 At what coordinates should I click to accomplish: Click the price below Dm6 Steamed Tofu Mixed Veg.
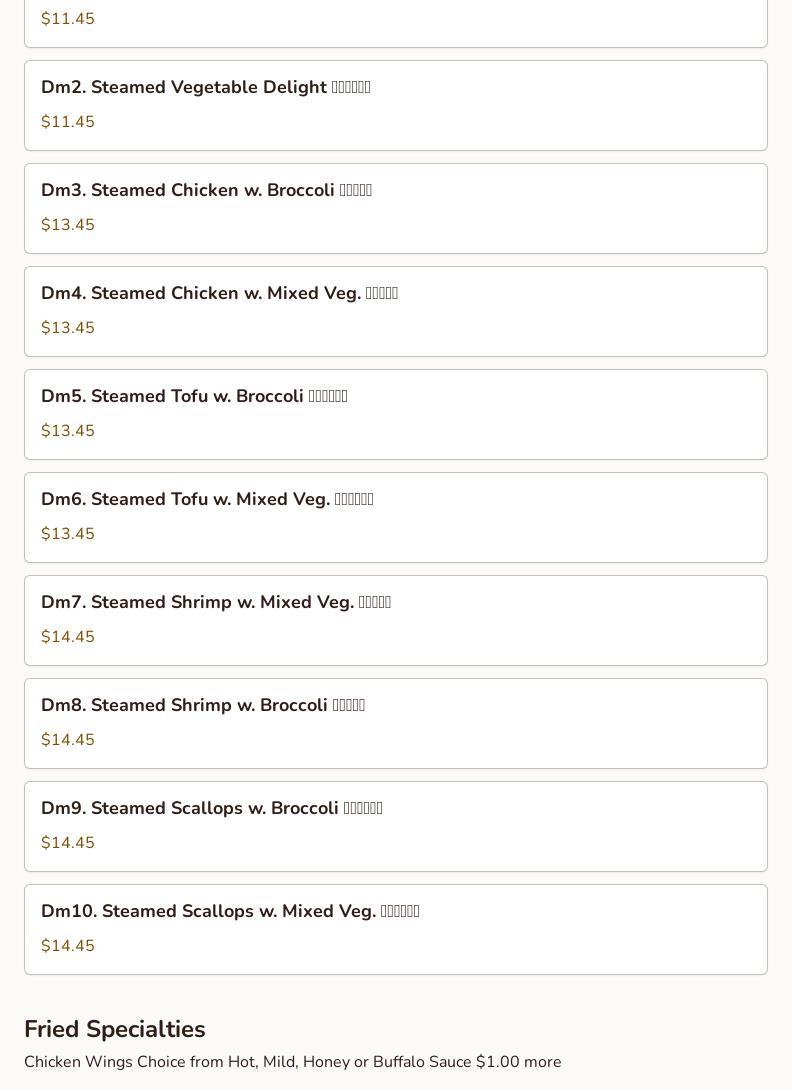point(68,534)
